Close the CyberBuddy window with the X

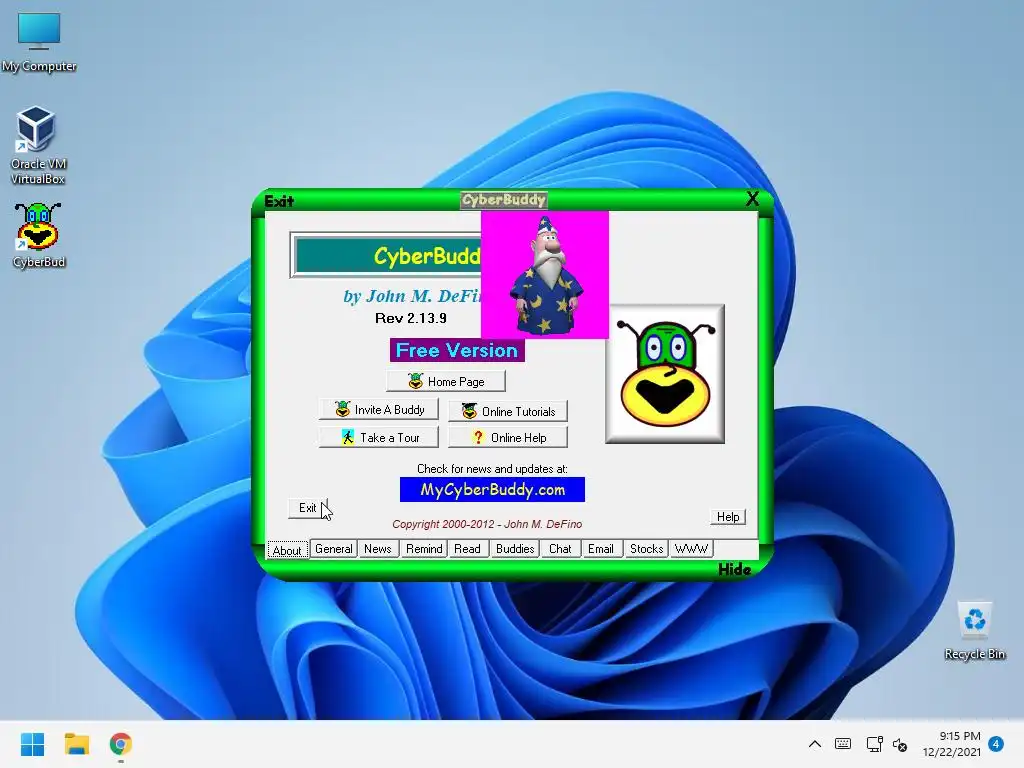752,199
